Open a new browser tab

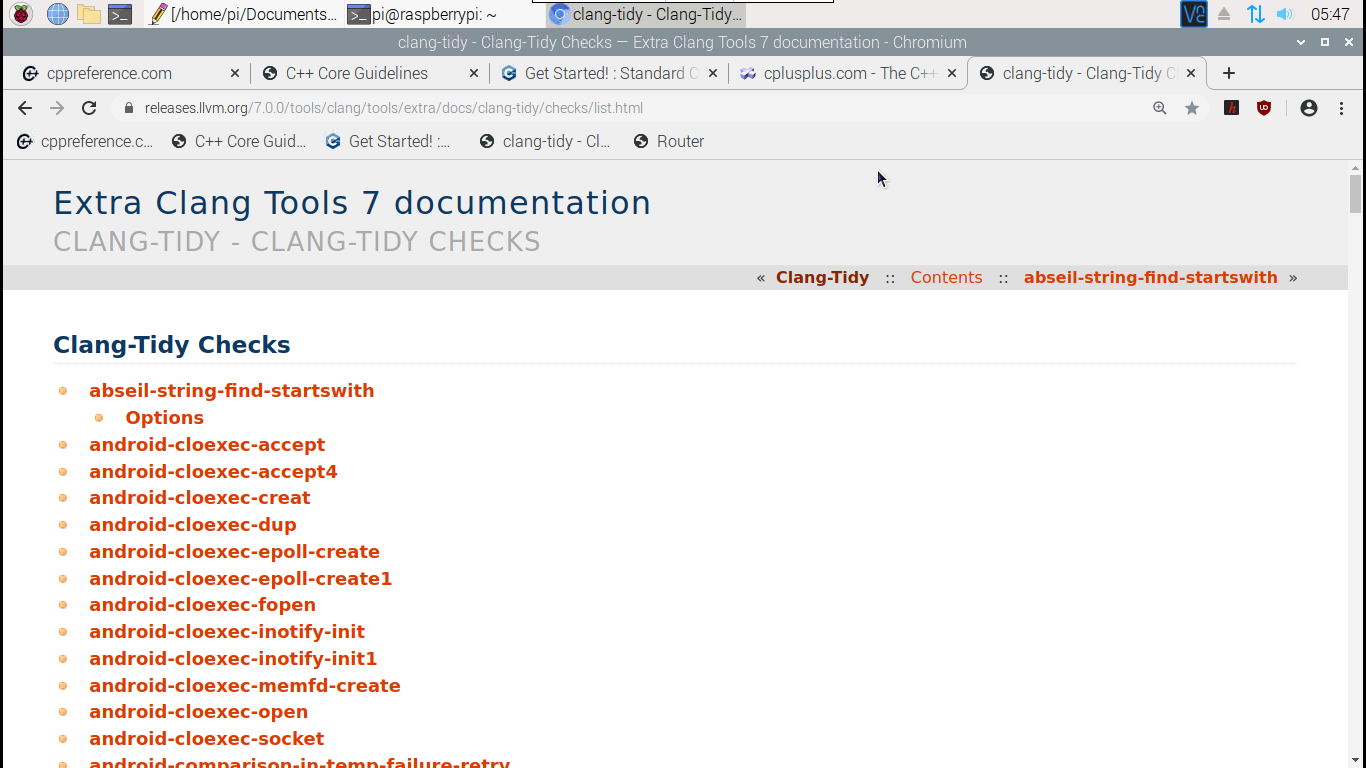(1229, 73)
